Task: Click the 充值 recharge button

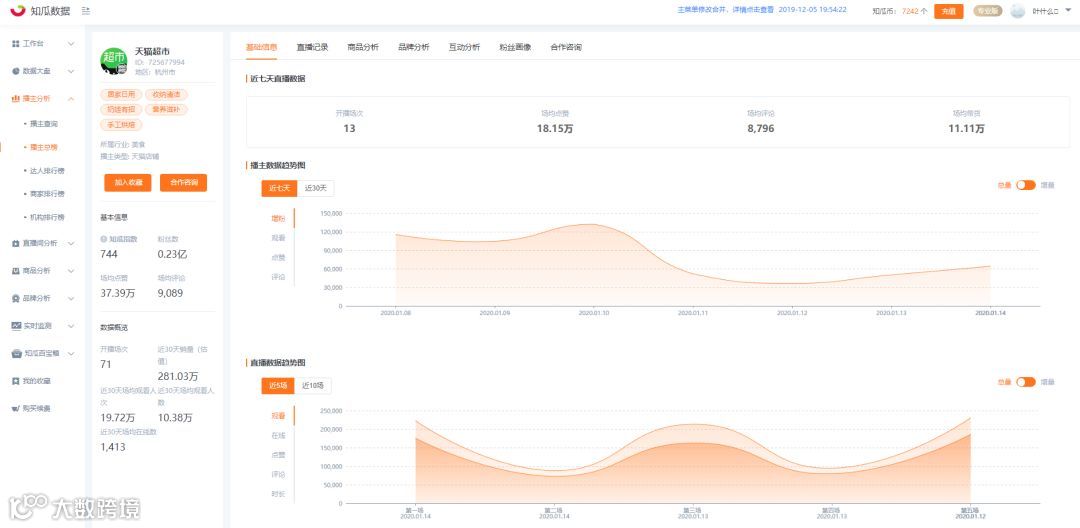Action: coord(948,11)
